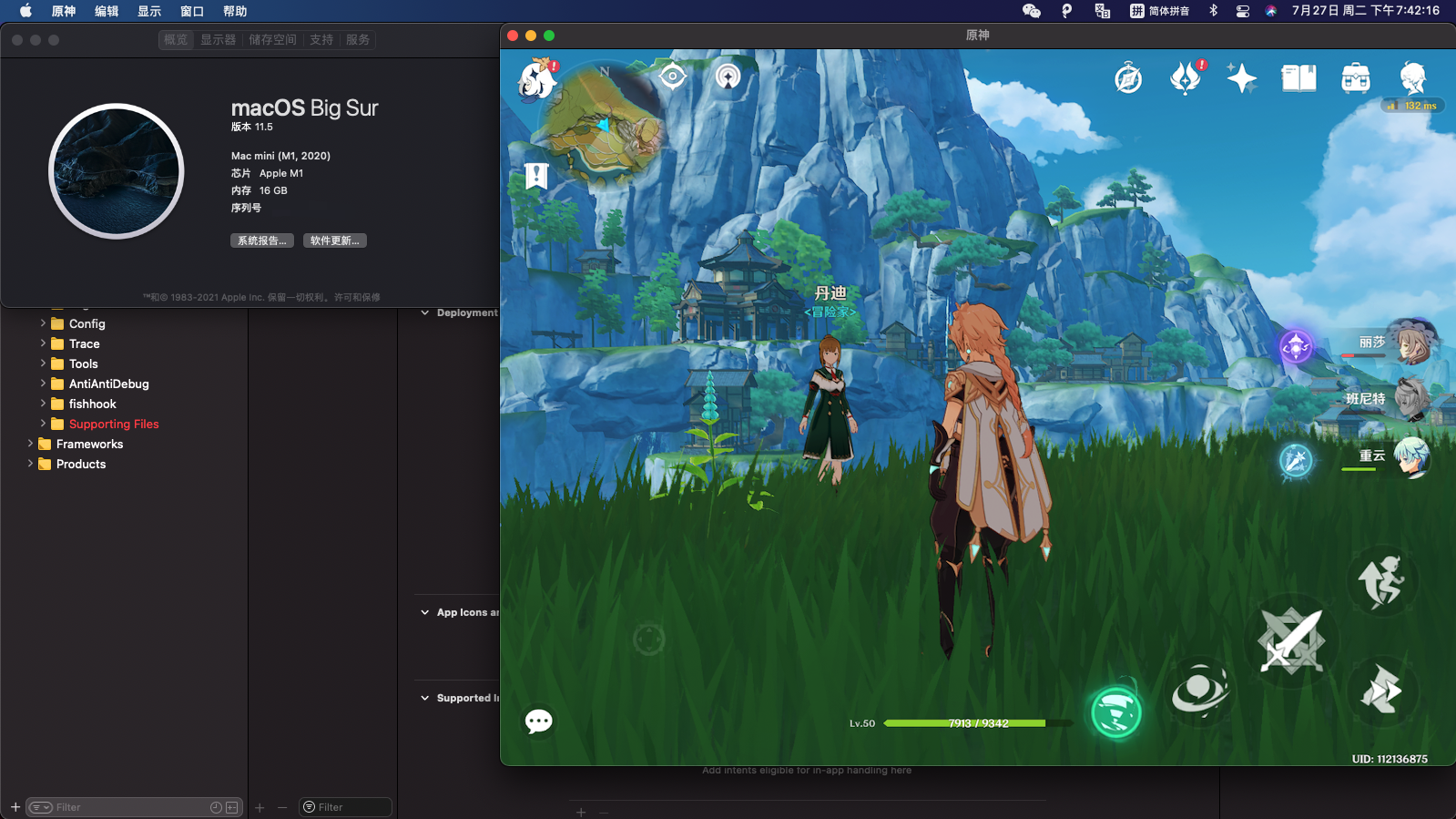Expand the Config folder in Xcode navigator
Screen dimensions: 1456x819
click(43, 322)
